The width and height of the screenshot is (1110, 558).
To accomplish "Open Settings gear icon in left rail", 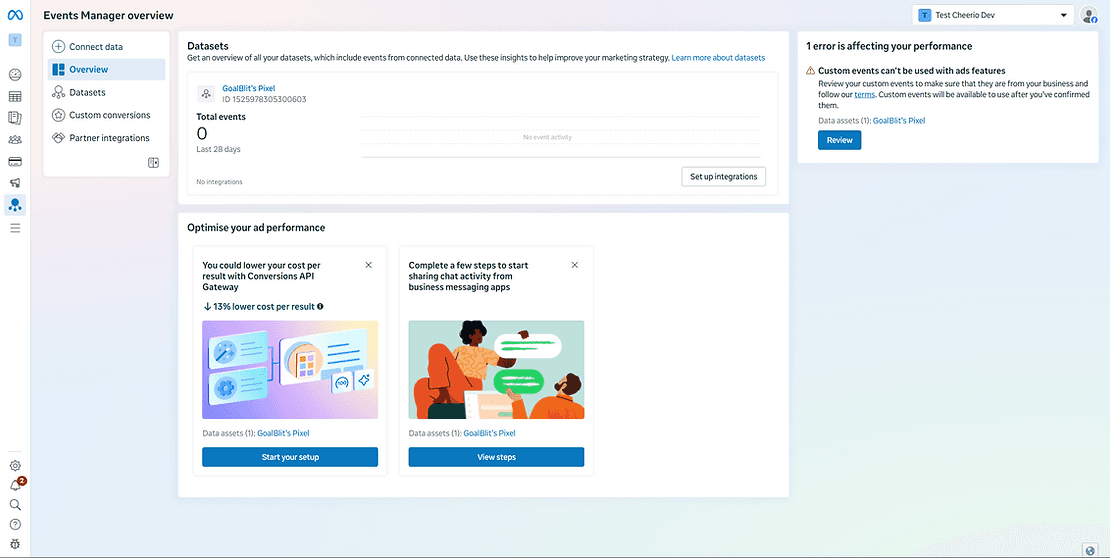I will tap(15, 465).
